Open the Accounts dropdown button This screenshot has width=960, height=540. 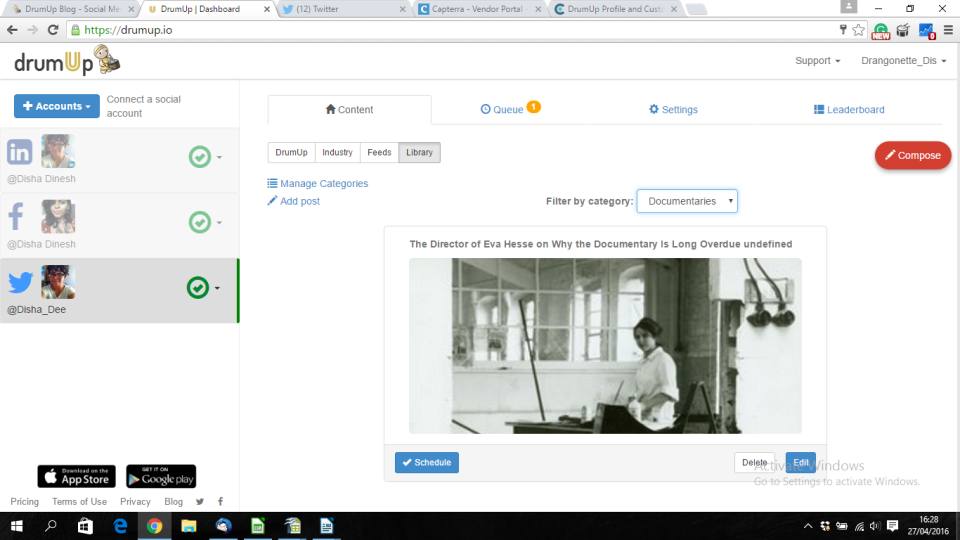pos(57,106)
